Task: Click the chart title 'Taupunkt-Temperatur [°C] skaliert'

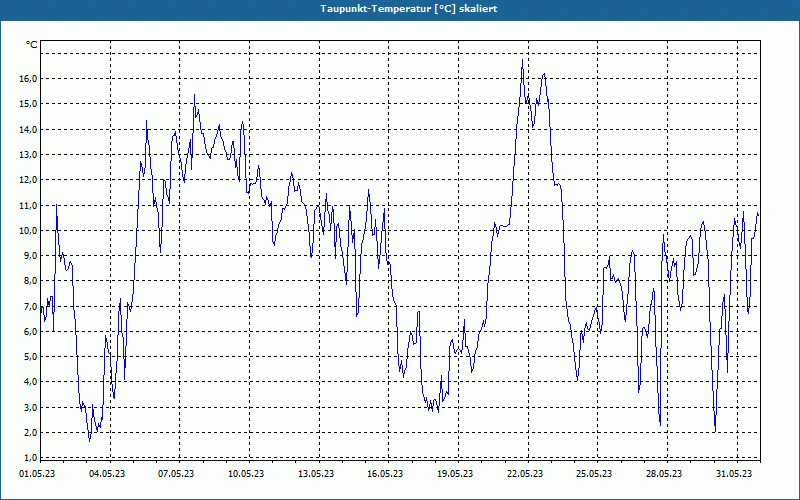Action: (x=409, y=9)
